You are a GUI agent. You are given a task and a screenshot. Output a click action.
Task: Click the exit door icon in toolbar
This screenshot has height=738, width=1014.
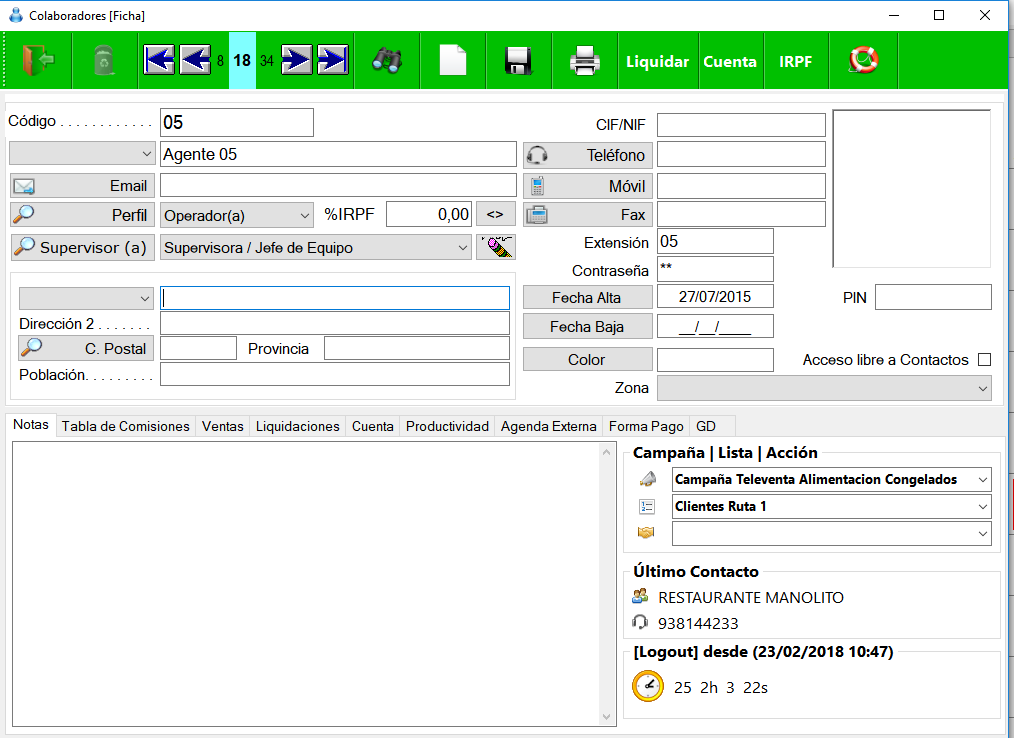pyautogui.click(x=38, y=61)
